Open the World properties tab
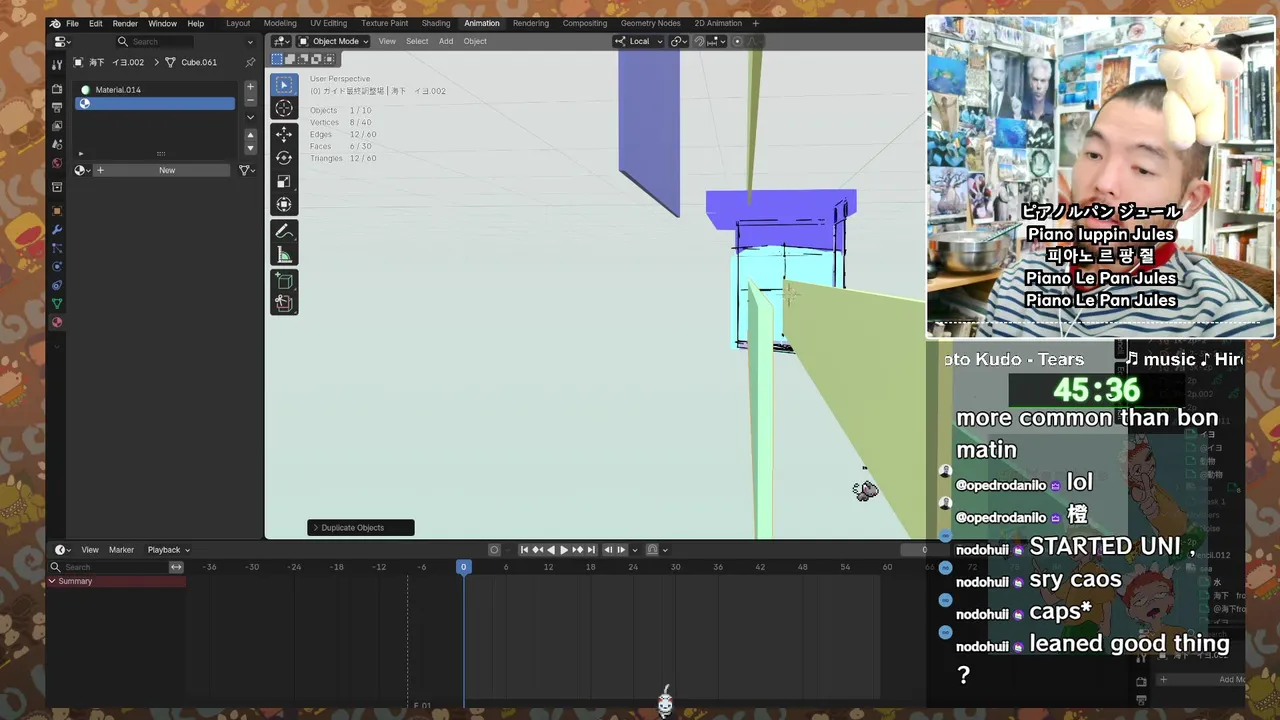The width and height of the screenshot is (1280, 720). [x=57, y=163]
